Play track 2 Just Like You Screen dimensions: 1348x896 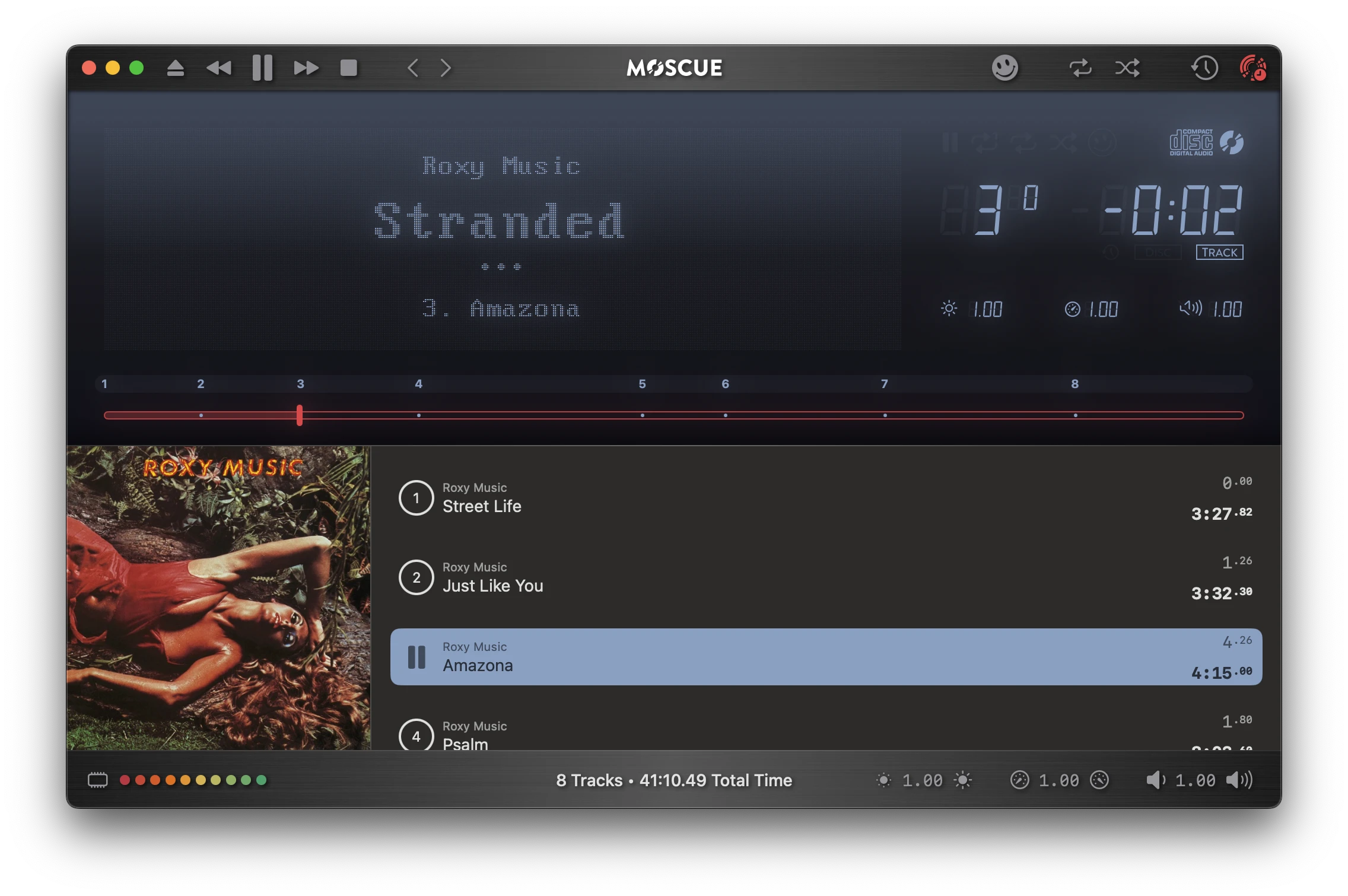416,577
